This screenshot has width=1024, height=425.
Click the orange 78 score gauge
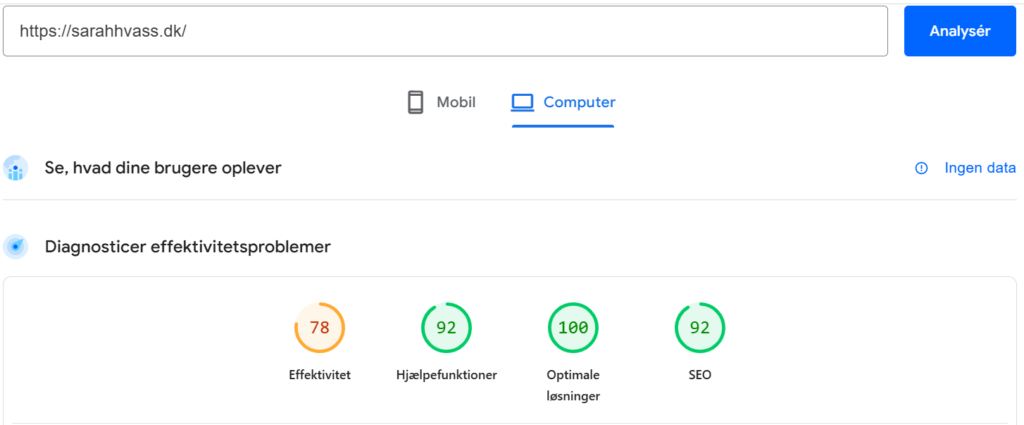(x=320, y=328)
